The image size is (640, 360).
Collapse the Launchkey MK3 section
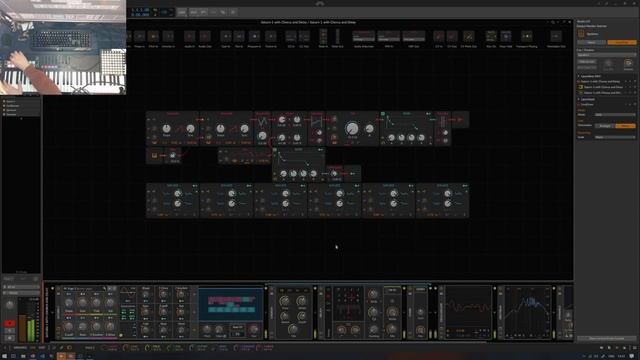[x=578, y=76]
